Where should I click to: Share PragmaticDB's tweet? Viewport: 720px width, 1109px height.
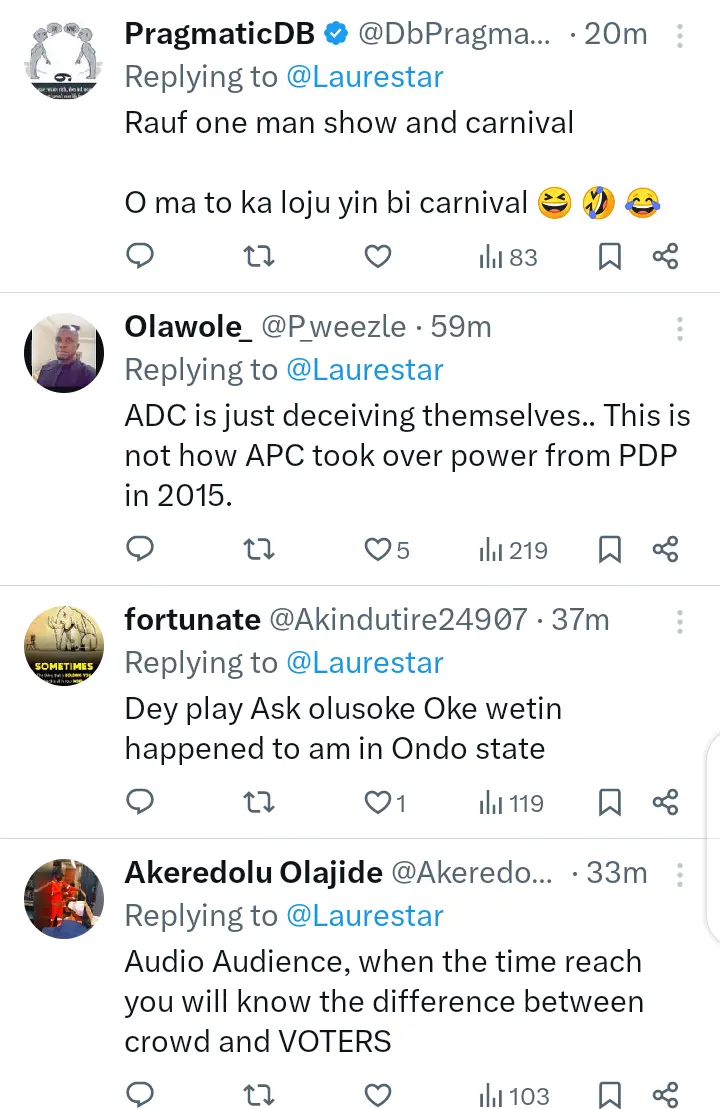coord(666,257)
